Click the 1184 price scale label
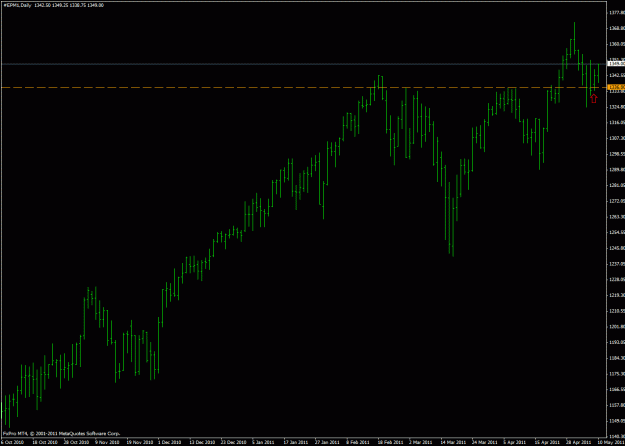Screen dimensions: 625x446 coord(616,358)
